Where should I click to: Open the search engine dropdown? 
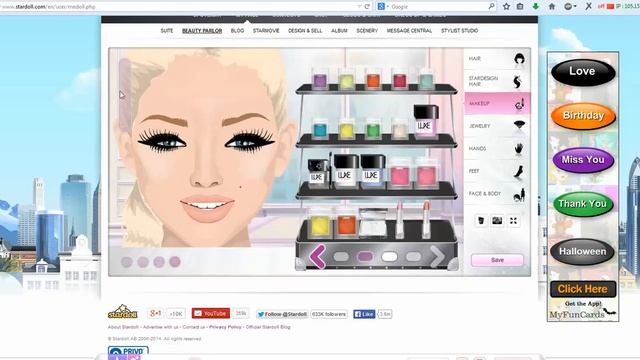383,7
